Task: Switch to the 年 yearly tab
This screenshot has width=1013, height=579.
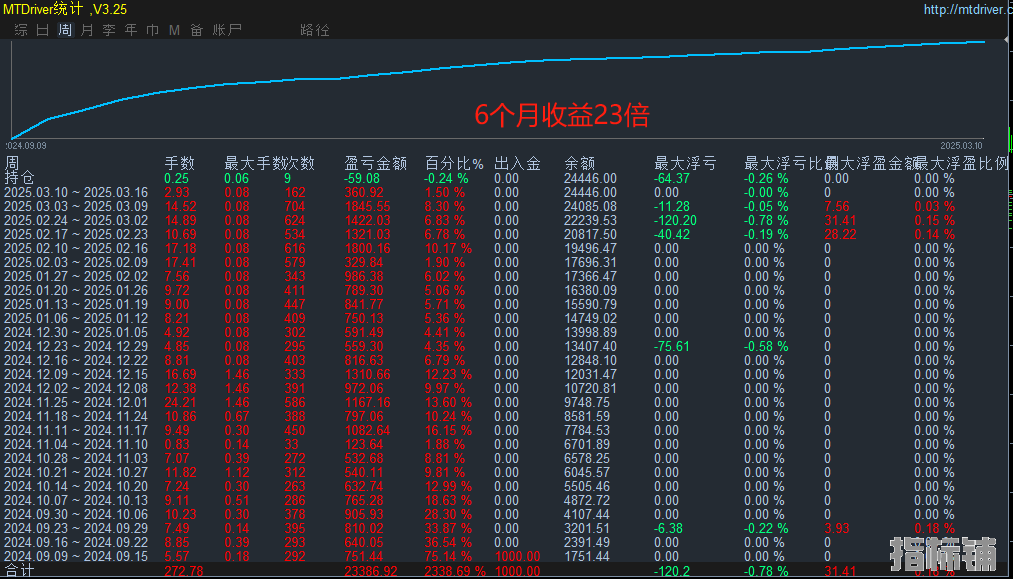Action: [x=131, y=30]
